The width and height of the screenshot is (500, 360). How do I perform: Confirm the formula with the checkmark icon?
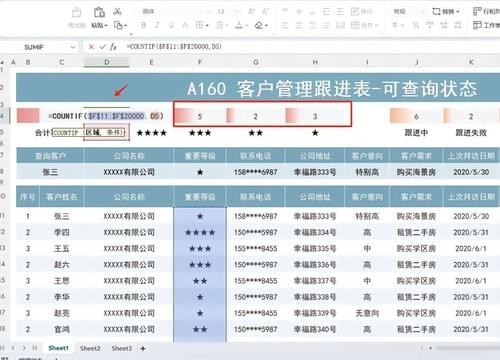coord(102,47)
